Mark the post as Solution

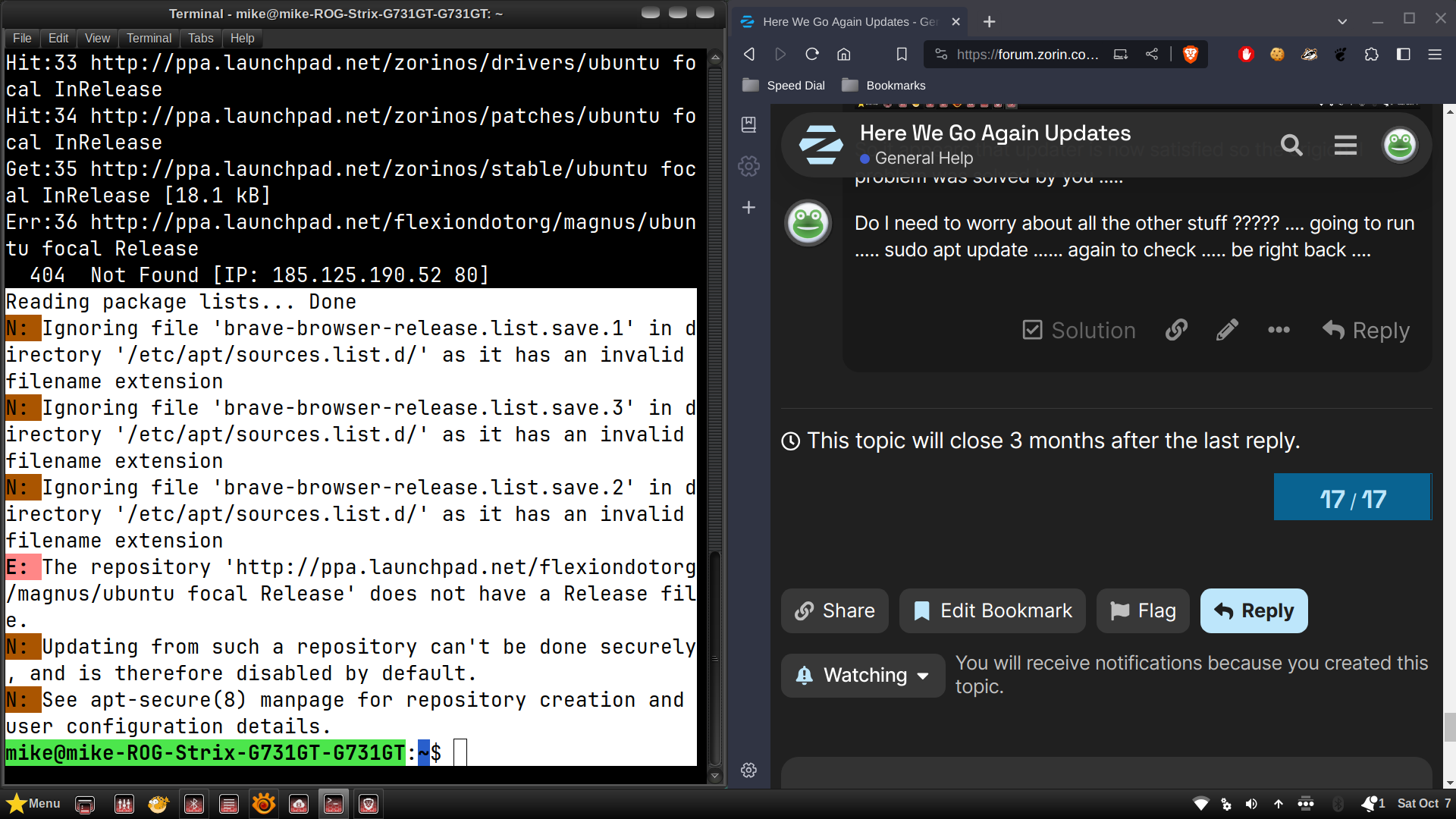[1078, 330]
